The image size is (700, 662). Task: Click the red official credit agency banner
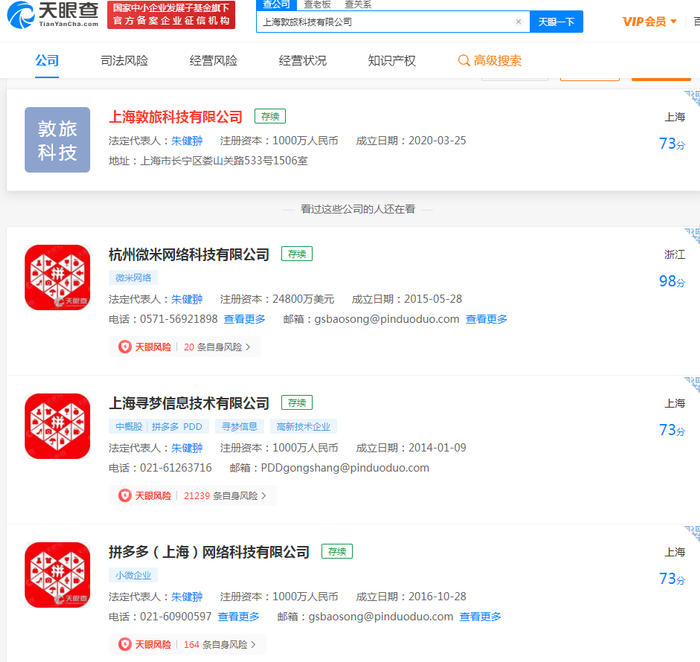click(171, 15)
